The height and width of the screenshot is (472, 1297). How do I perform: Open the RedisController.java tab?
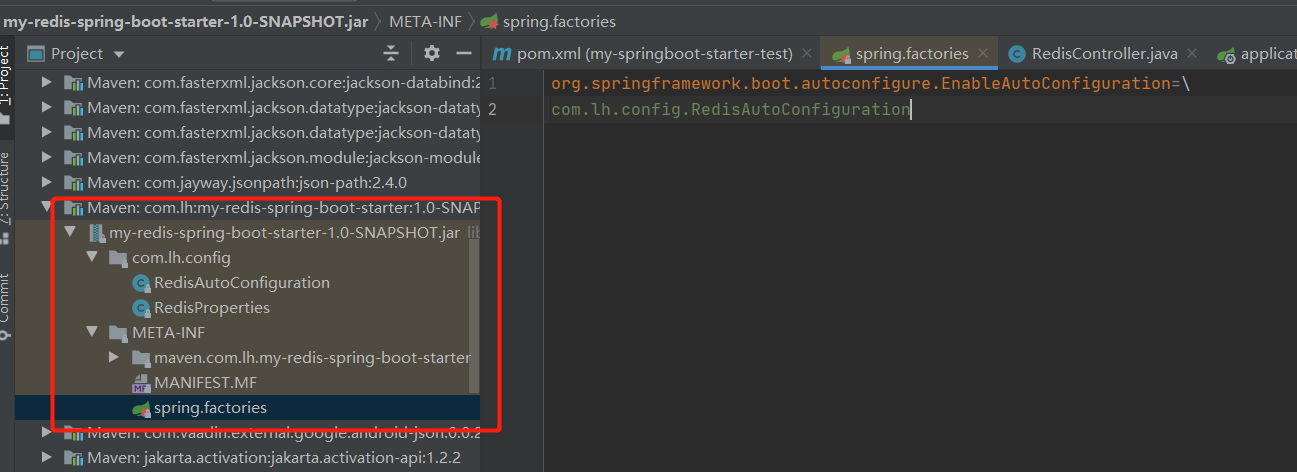(1104, 54)
